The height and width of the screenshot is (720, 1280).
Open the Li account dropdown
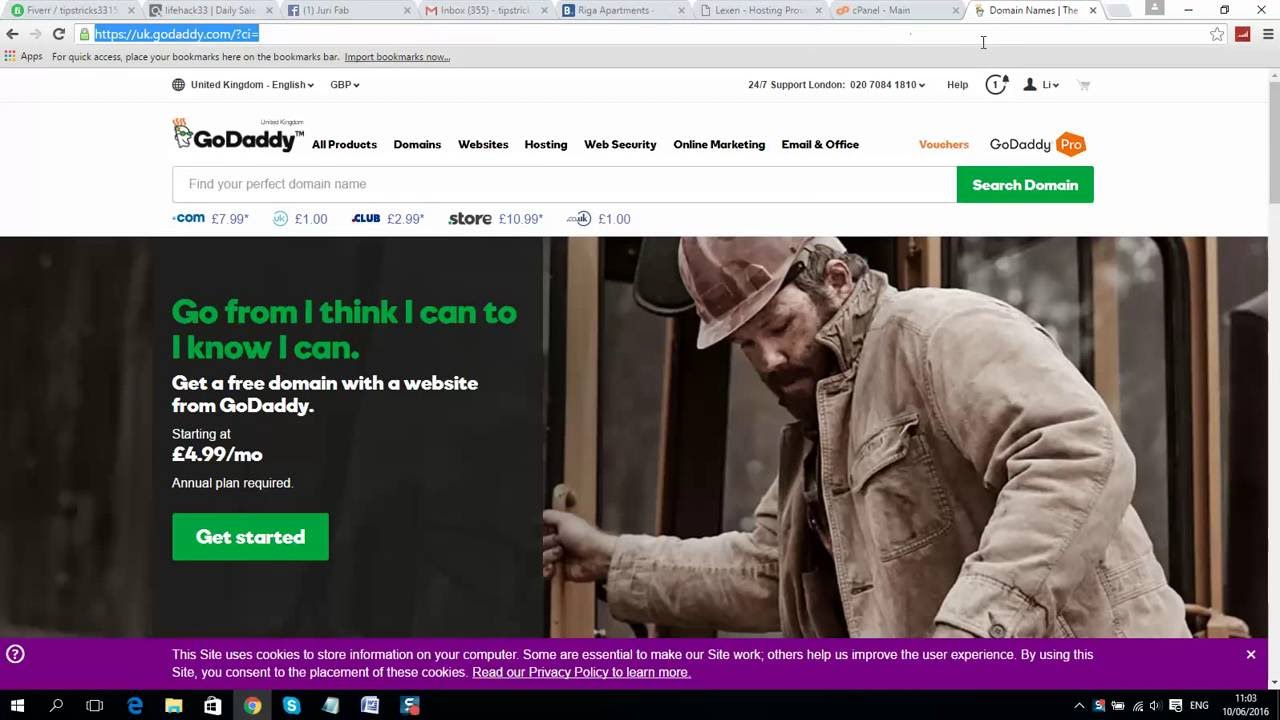[1041, 85]
